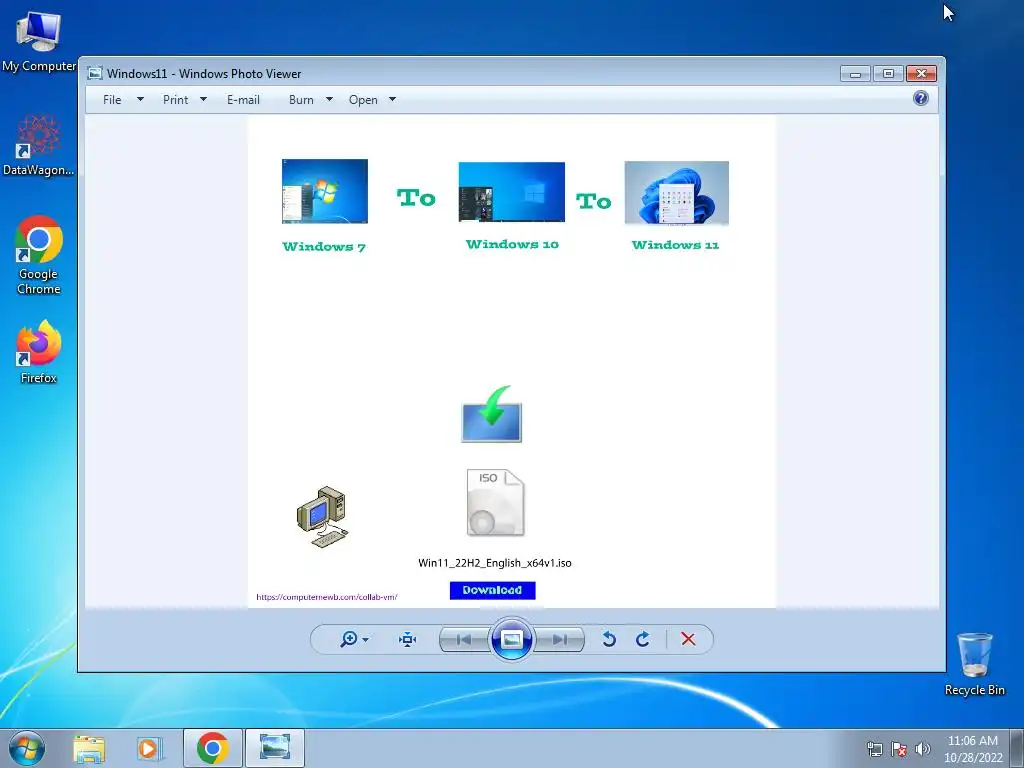Open the Action Center flag icon

click(899, 749)
